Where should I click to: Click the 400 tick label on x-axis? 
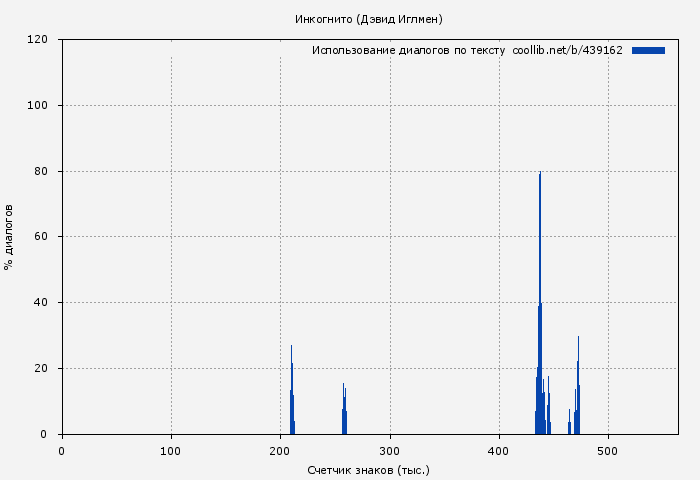(x=500, y=451)
